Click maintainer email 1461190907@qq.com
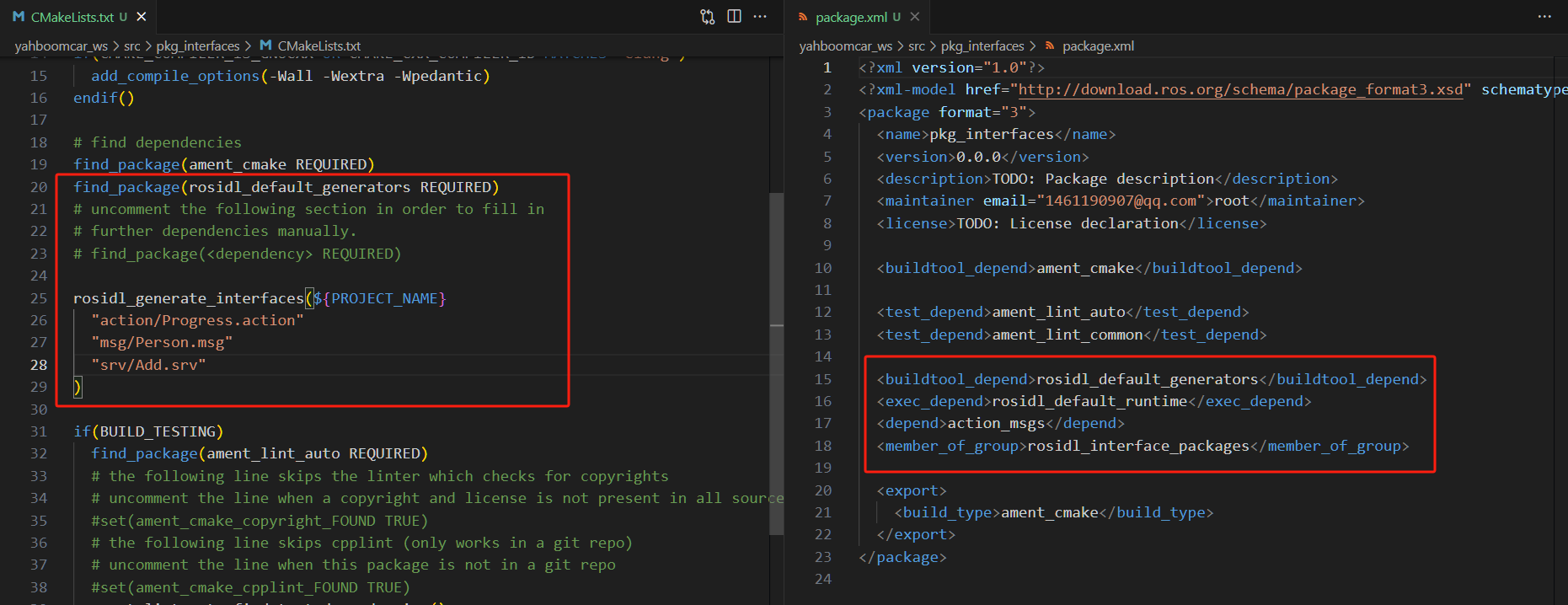 coord(1121,201)
